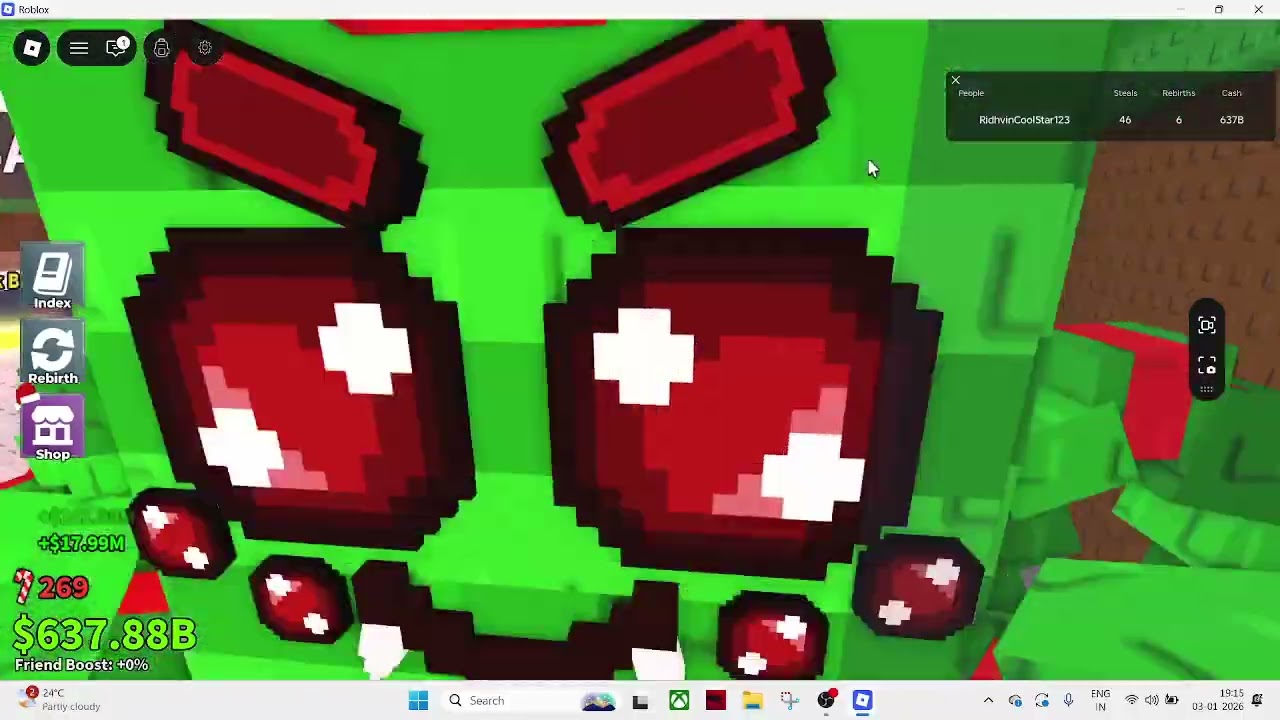Open the hamburger menu in Roblox top bar
Screen dimensions: 1280x720
[x=79, y=48]
